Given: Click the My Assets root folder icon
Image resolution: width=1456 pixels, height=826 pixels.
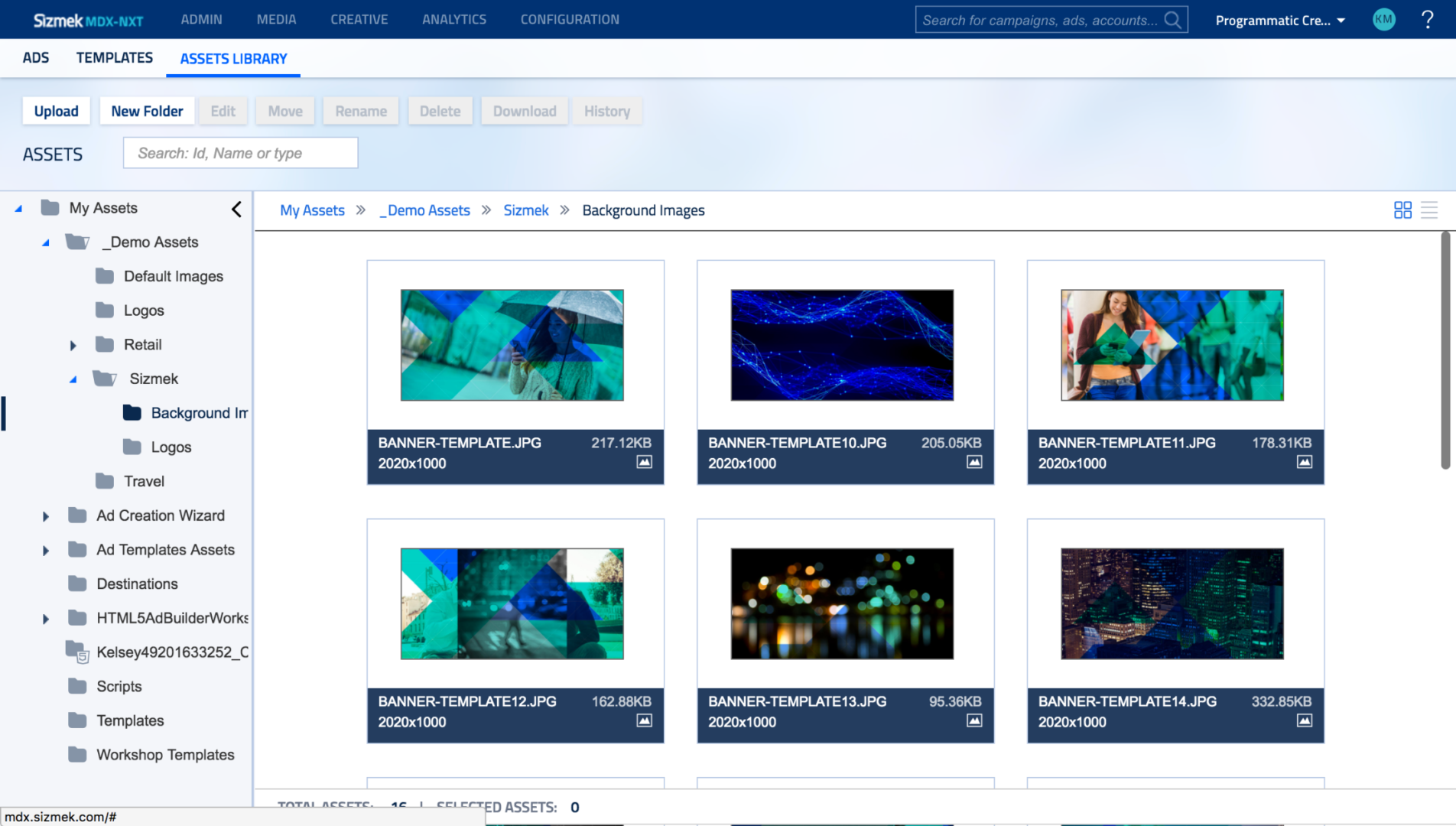Looking at the screenshot, I should click(50, 207).
